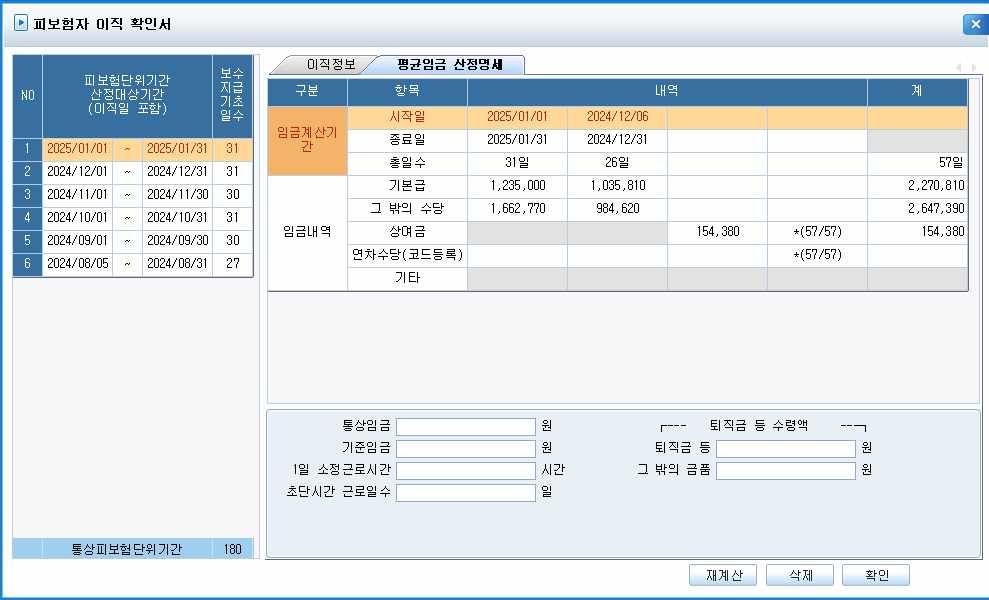Select the 초단시간 근로일수 input box
Viewport: 989px width, 600px height.
pos(466,492)
